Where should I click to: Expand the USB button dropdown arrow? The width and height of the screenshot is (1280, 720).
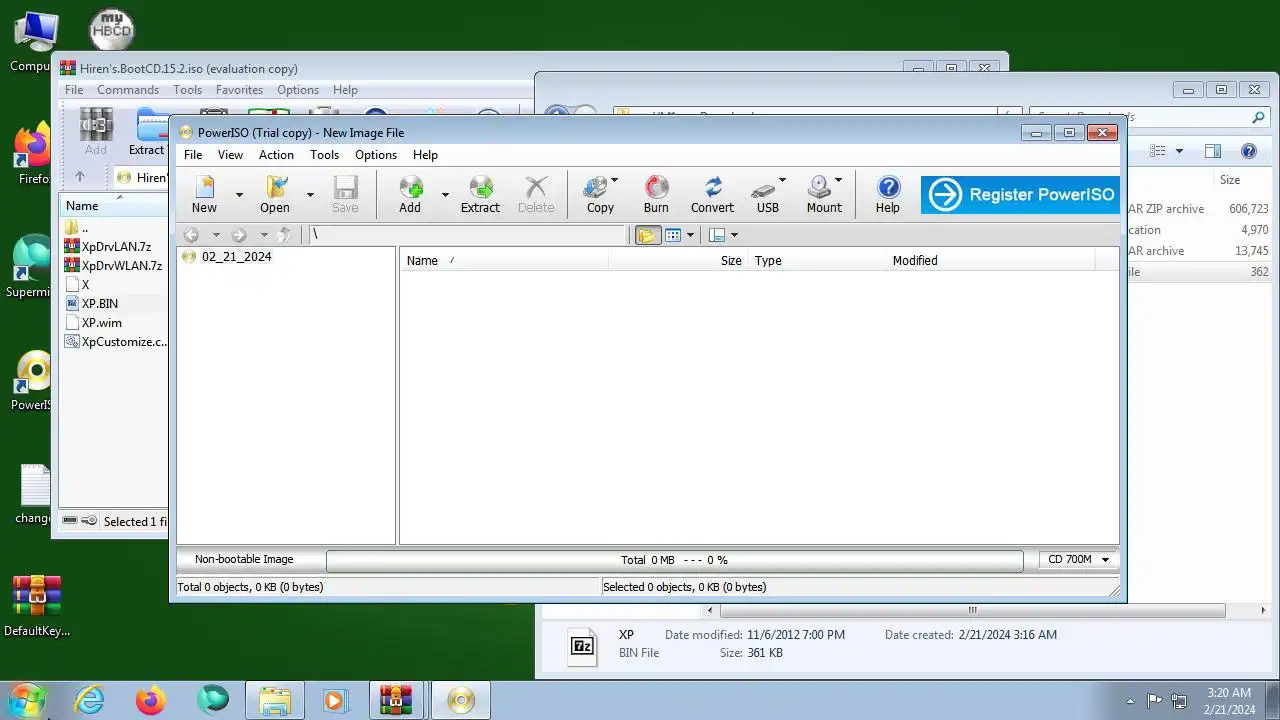(782, 180)
